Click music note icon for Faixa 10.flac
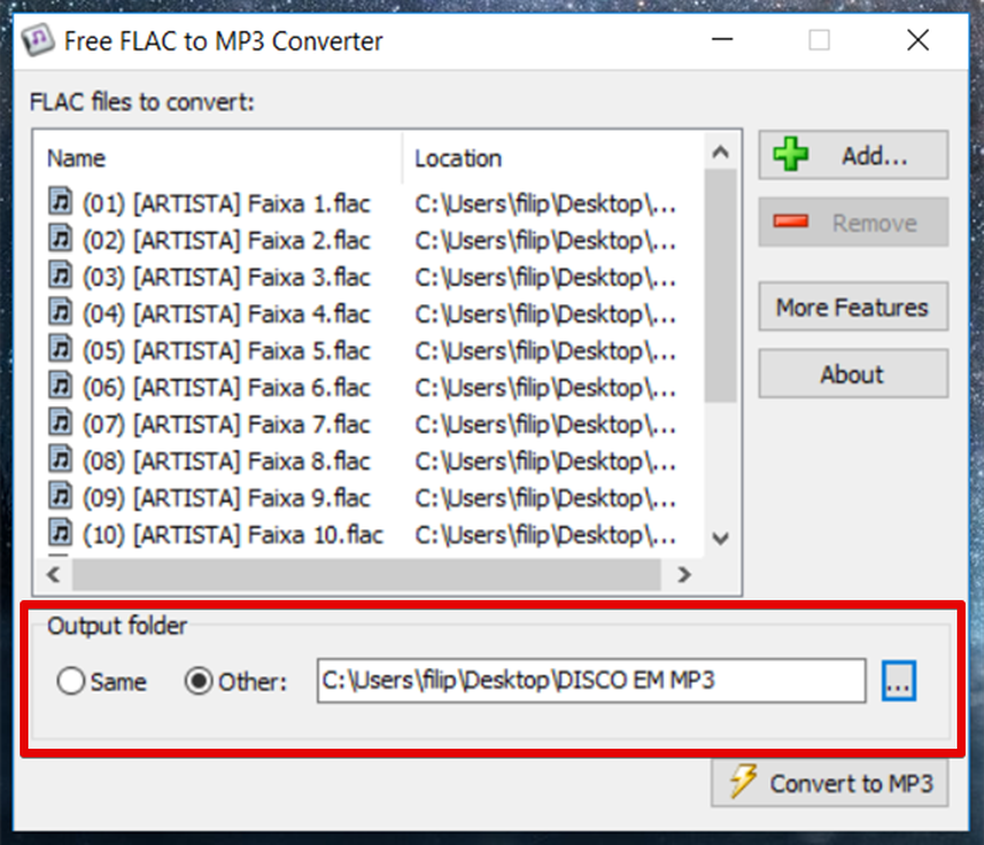Image resolution: width=984 pixels, height=845 pixels. click(x=60, y=533)
